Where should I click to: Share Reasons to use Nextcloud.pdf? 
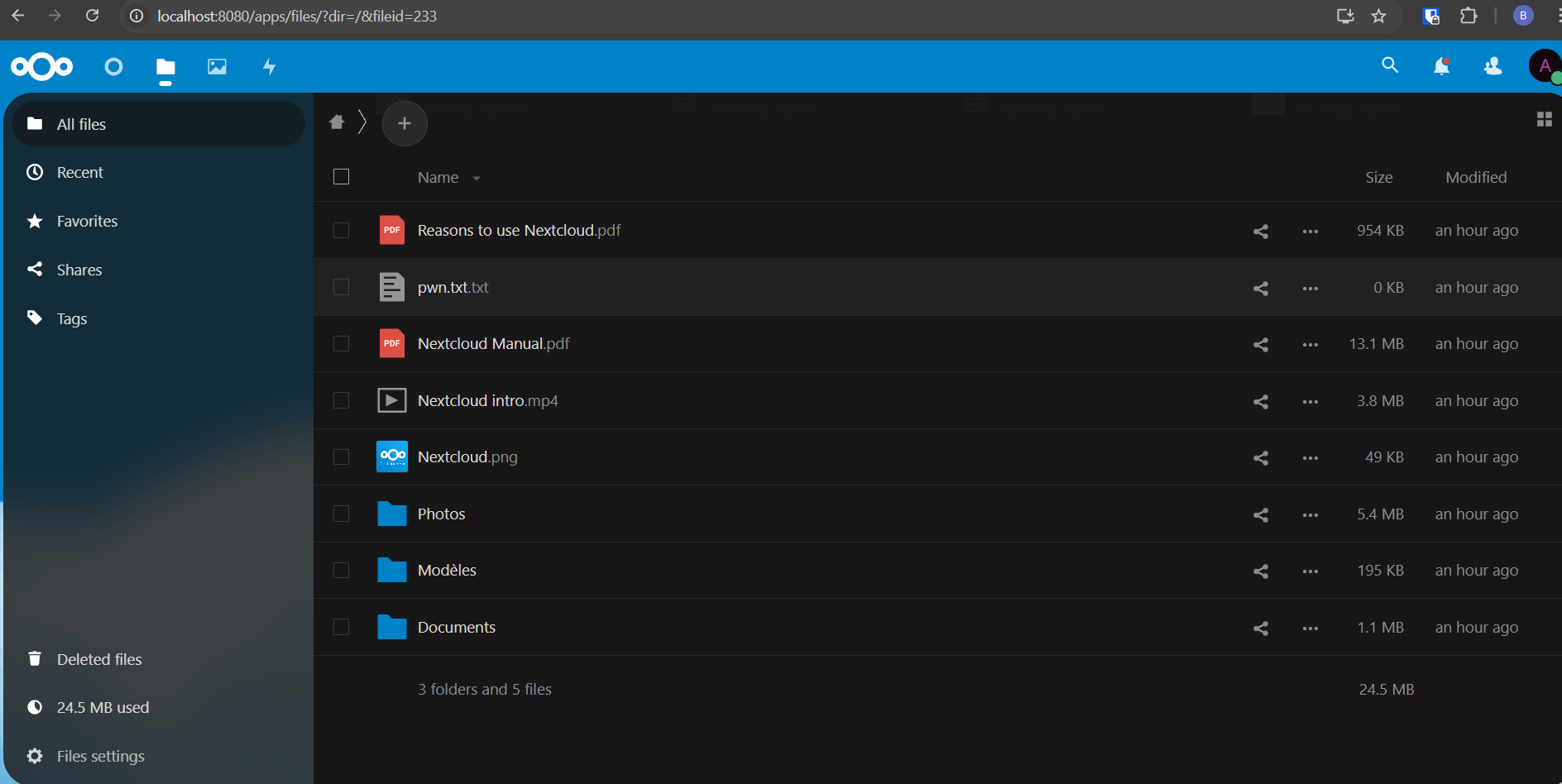pyautogui.click(x=1261, y=231)
